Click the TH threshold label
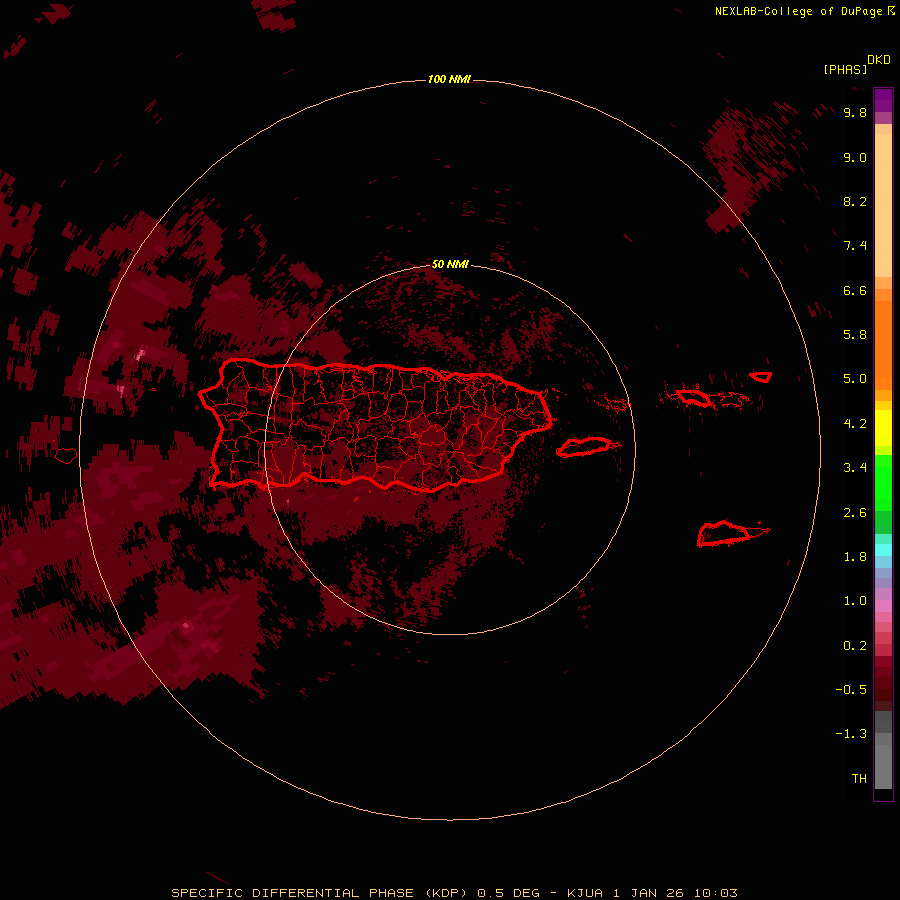This screenshot has width=900, height=900. [859, 778]
